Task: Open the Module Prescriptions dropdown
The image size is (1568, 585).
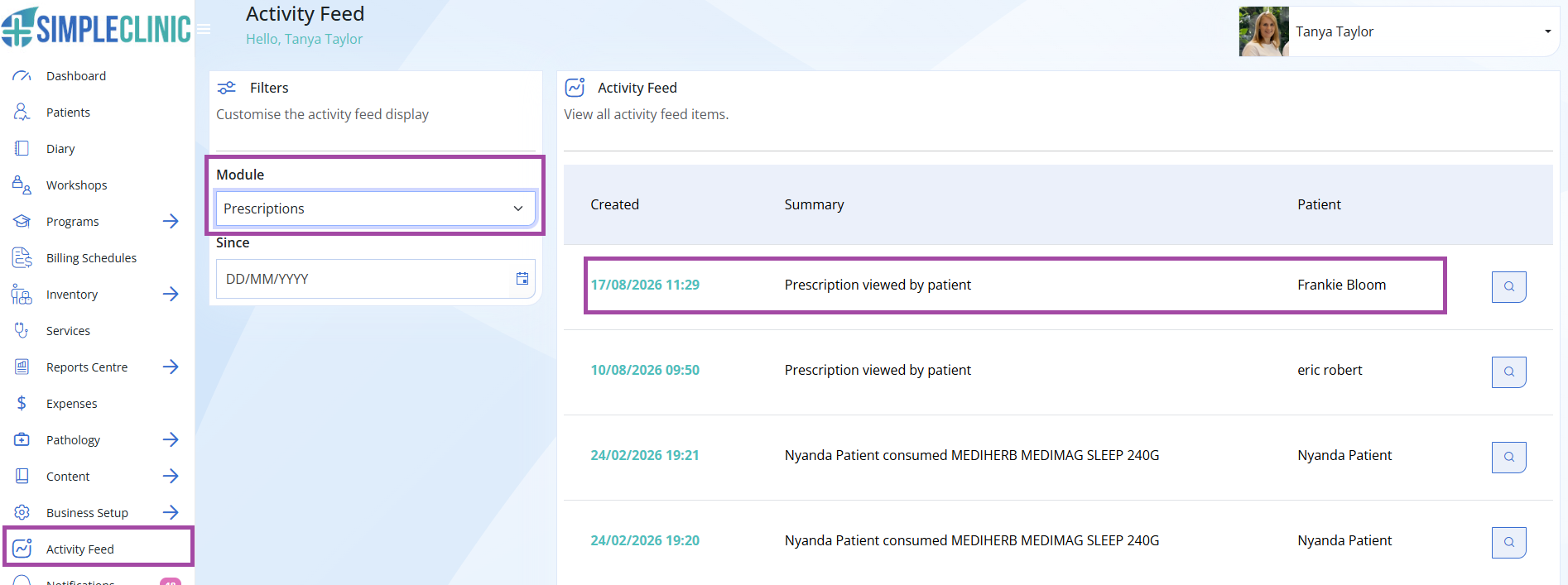Action: coord(375,209)
